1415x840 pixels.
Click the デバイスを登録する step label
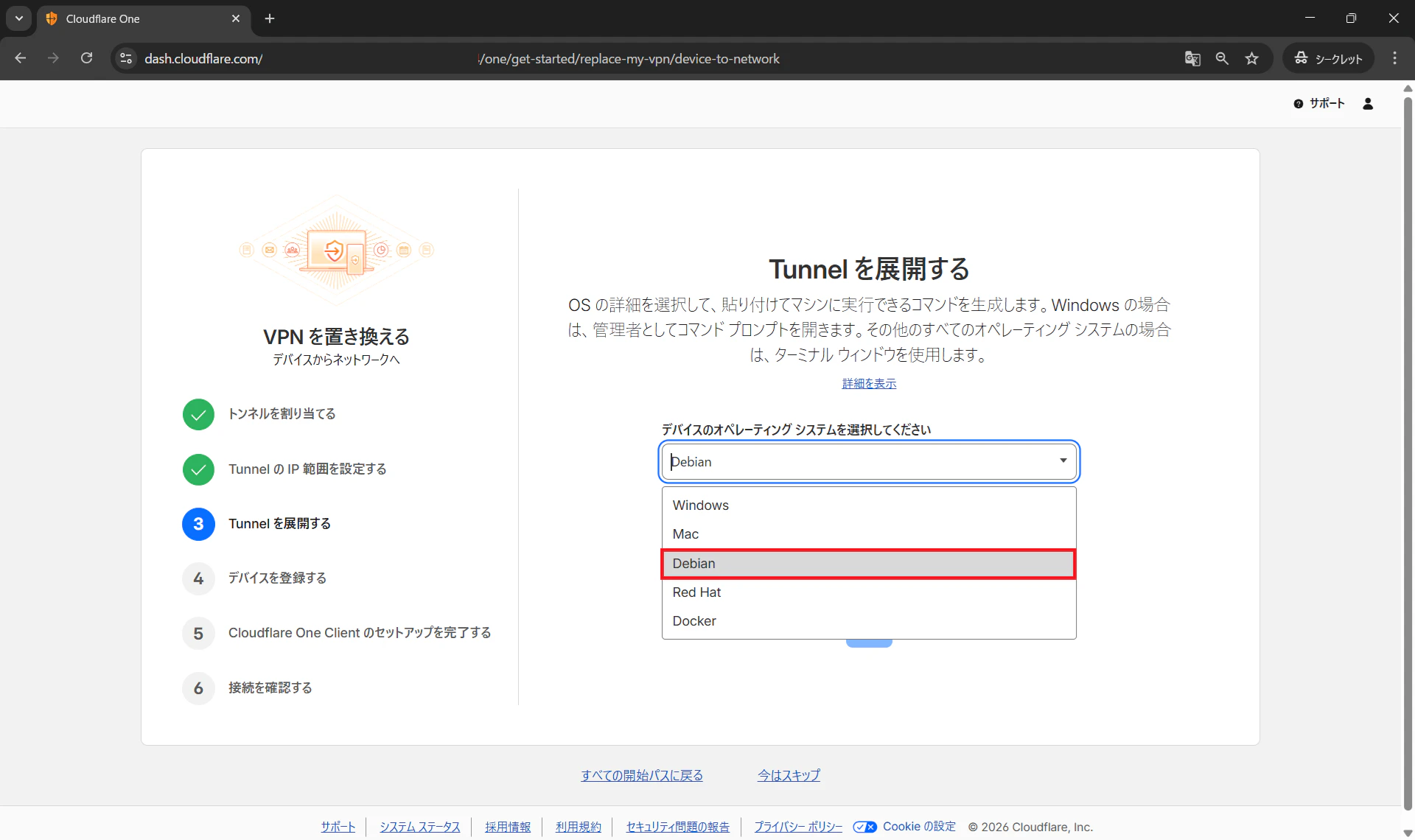(x=277, y=578)
